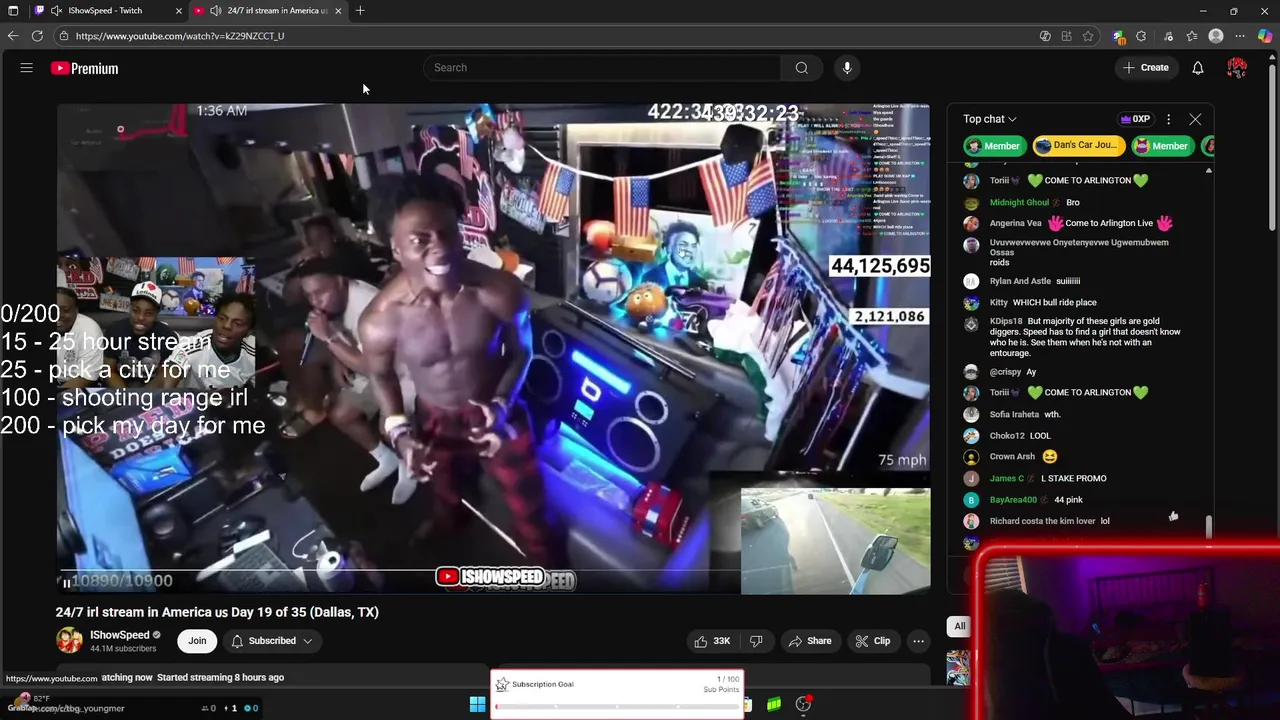Open the Windows Start button
The height and width of the screenshot is (720, 1280).
(478, 704)
